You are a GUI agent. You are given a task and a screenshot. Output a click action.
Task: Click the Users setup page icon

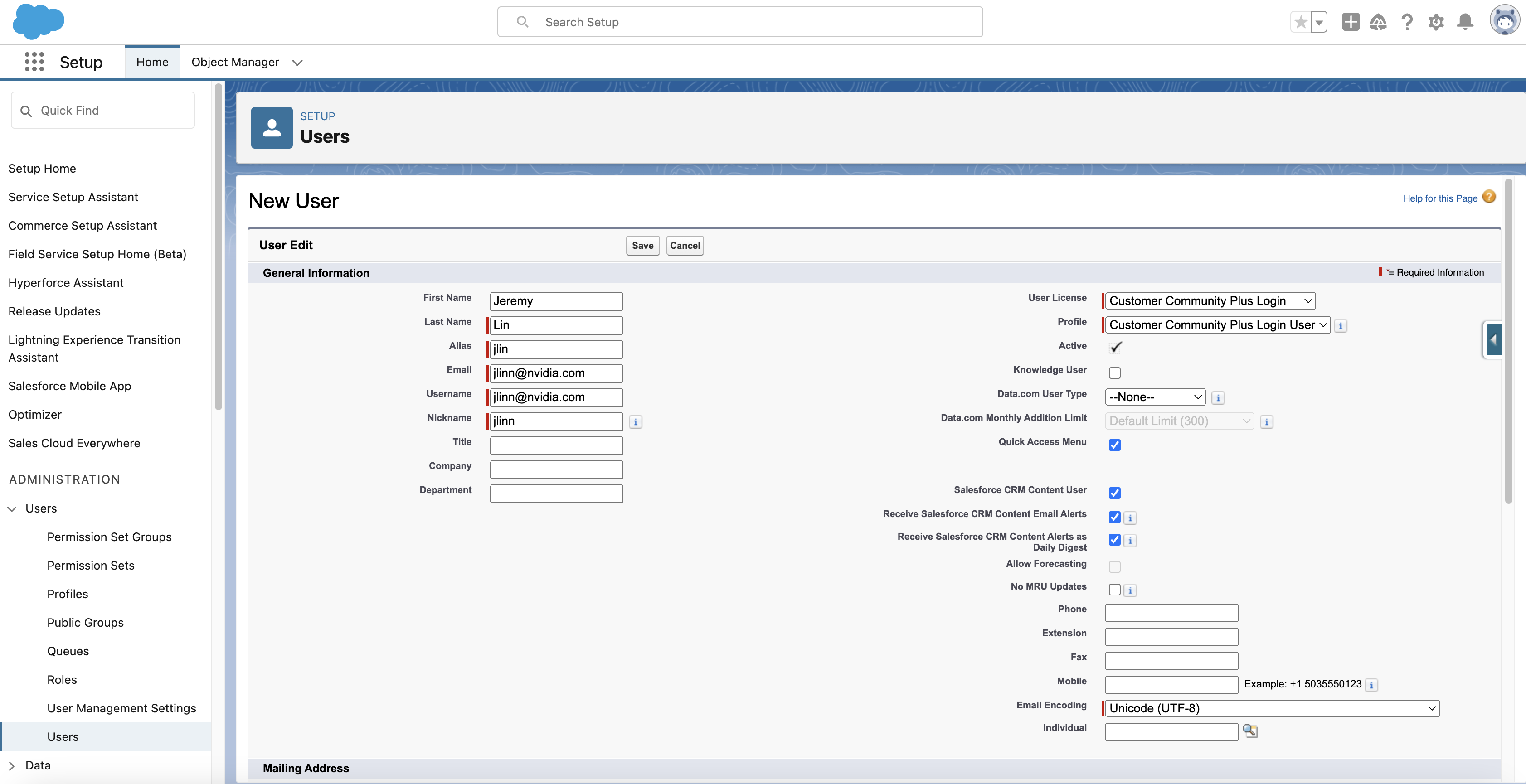click(272, 127)
